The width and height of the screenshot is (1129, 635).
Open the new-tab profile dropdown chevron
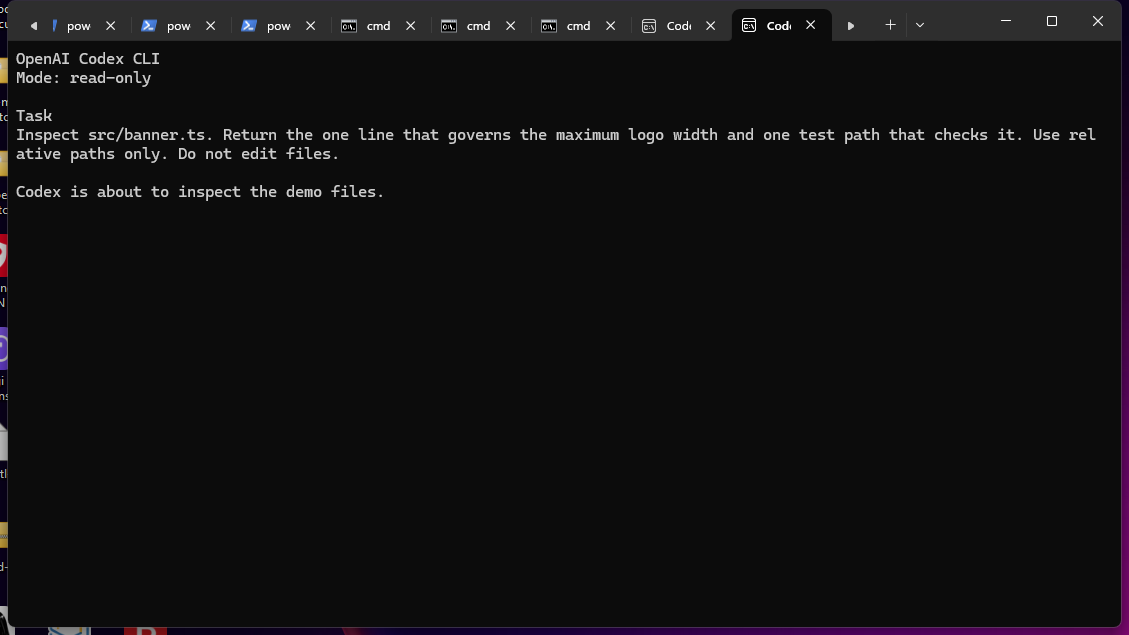(x=919, y=25)
